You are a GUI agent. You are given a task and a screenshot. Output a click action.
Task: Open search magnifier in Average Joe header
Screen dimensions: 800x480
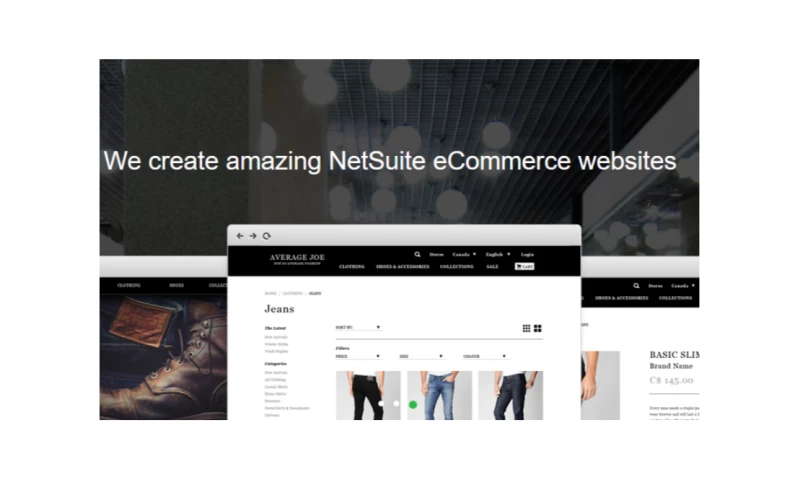(x=417, y=254)
